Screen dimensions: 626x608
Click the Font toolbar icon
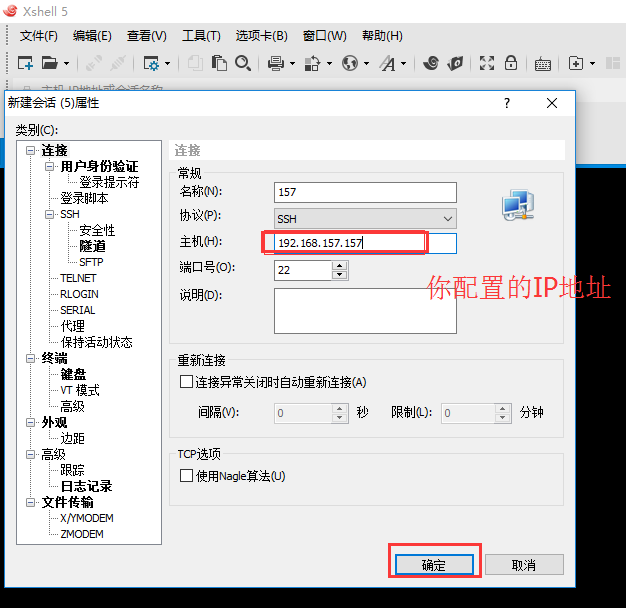(388, 63)
